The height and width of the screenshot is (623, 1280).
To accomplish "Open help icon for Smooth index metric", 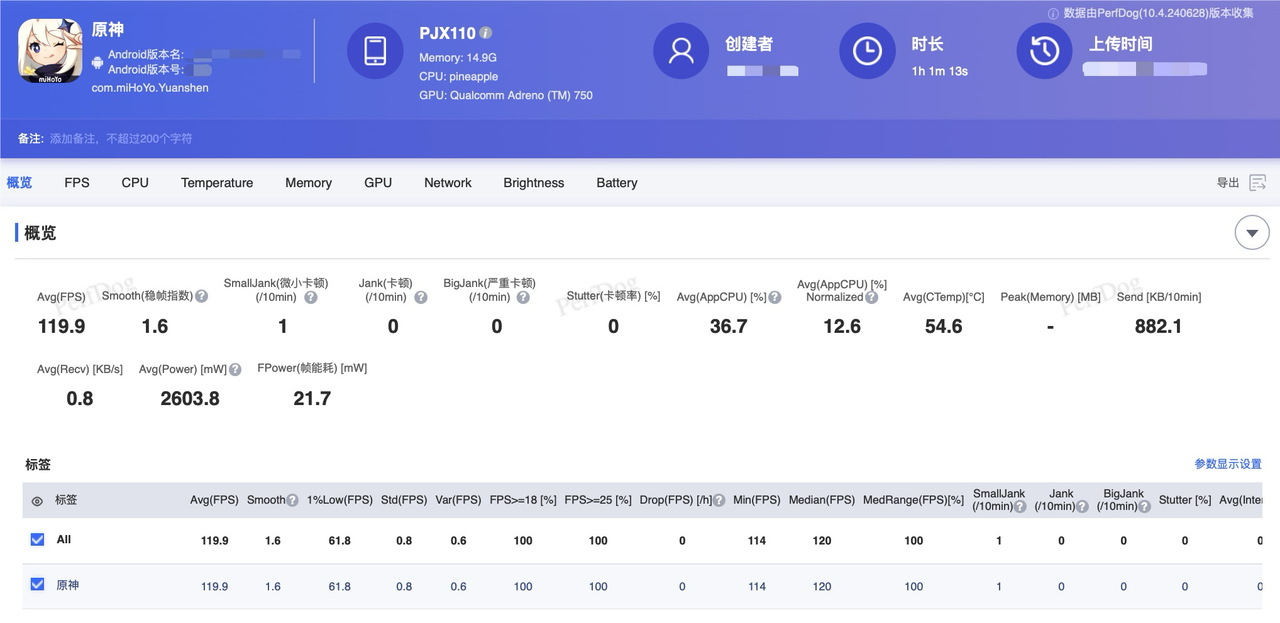I will click(202, 297).
